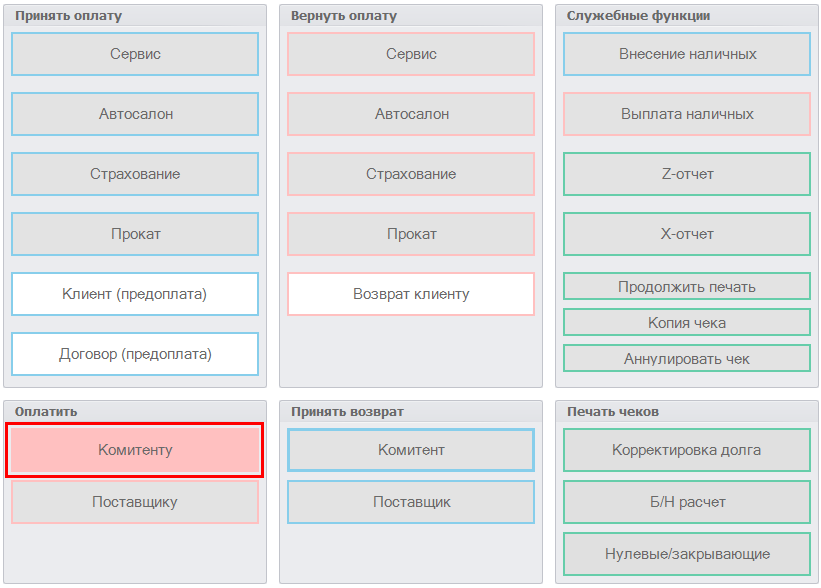
Task: Click Нулевые/закрывающие button
Action: (x=687, y=554)
